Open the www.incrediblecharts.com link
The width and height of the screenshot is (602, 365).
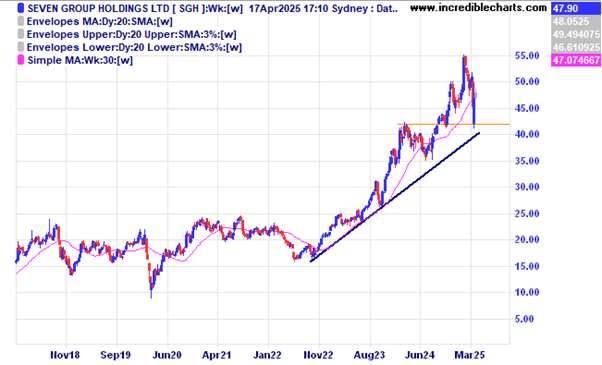pos(478,8)
